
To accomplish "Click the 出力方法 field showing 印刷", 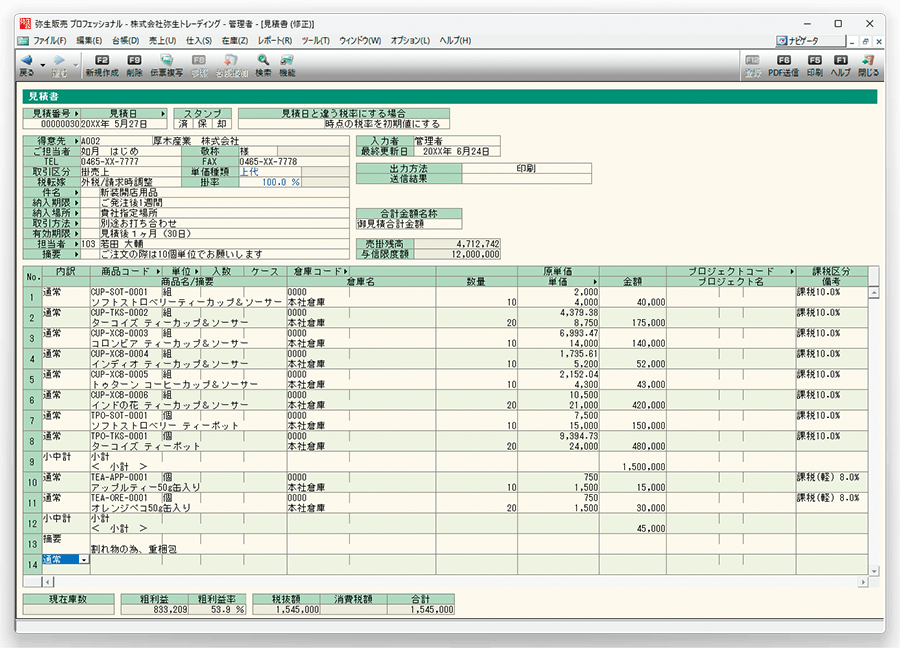I will [x=526, y=169].
